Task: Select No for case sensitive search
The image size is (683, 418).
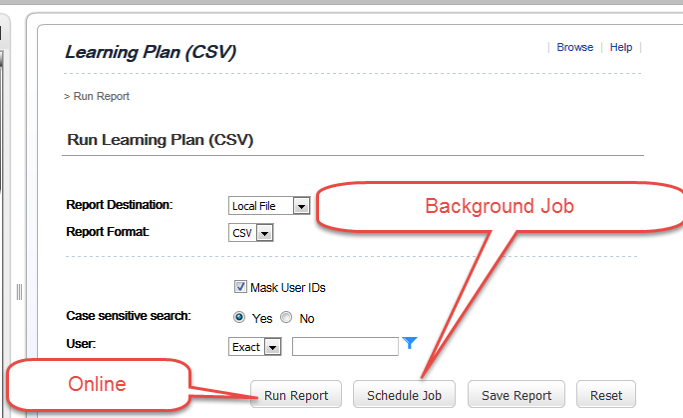Action: (286, 317)
